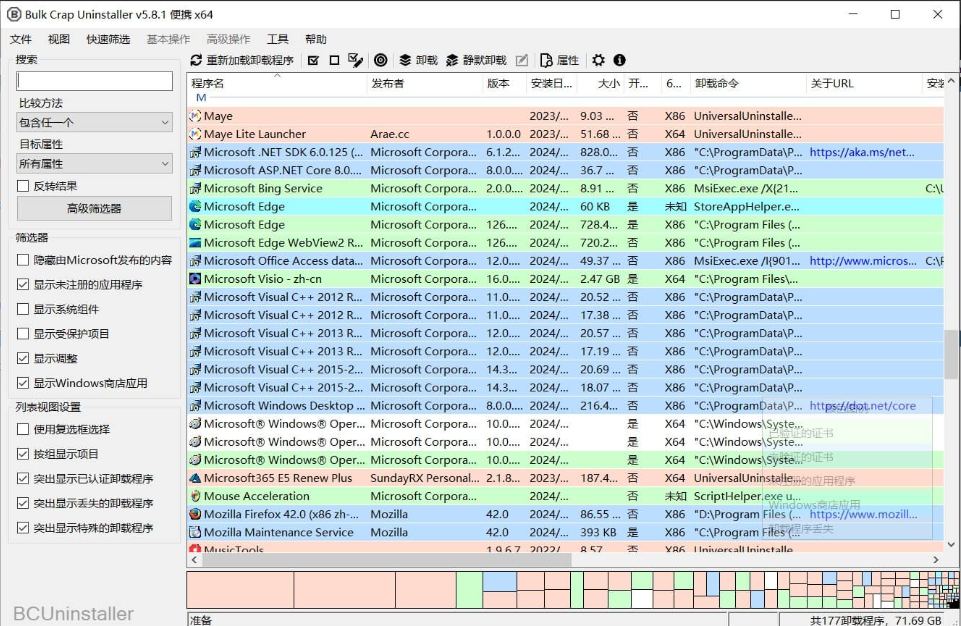This screenshot has height=626, width=961.
Task: Open the 文件 menu
Action: tap(20, 39)
